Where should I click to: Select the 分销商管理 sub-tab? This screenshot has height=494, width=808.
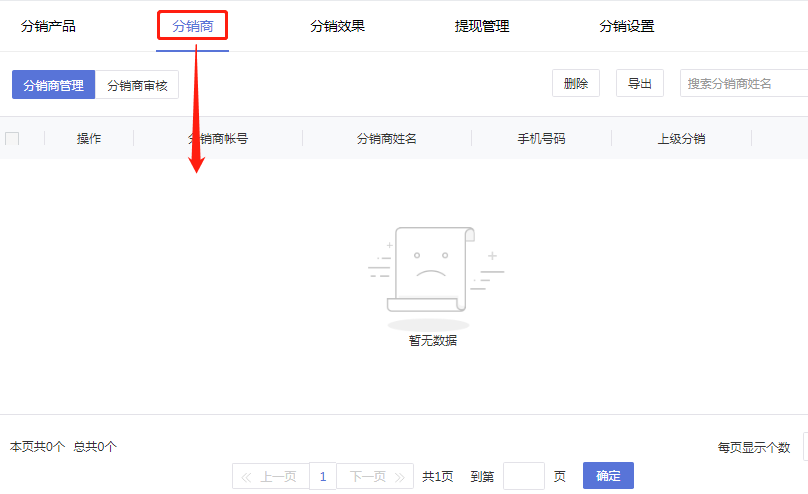tap(54, 85)
